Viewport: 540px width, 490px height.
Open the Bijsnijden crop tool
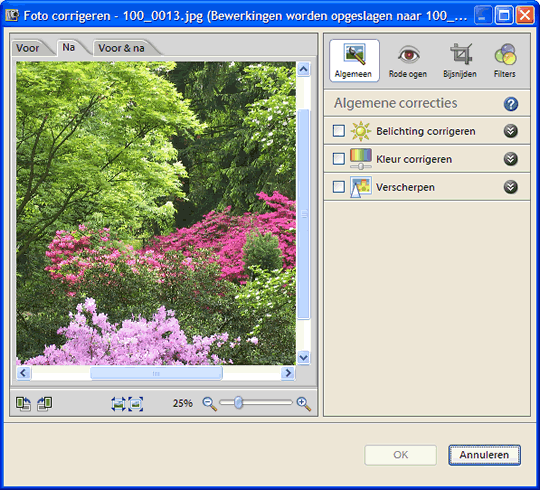tap(460, 60)
